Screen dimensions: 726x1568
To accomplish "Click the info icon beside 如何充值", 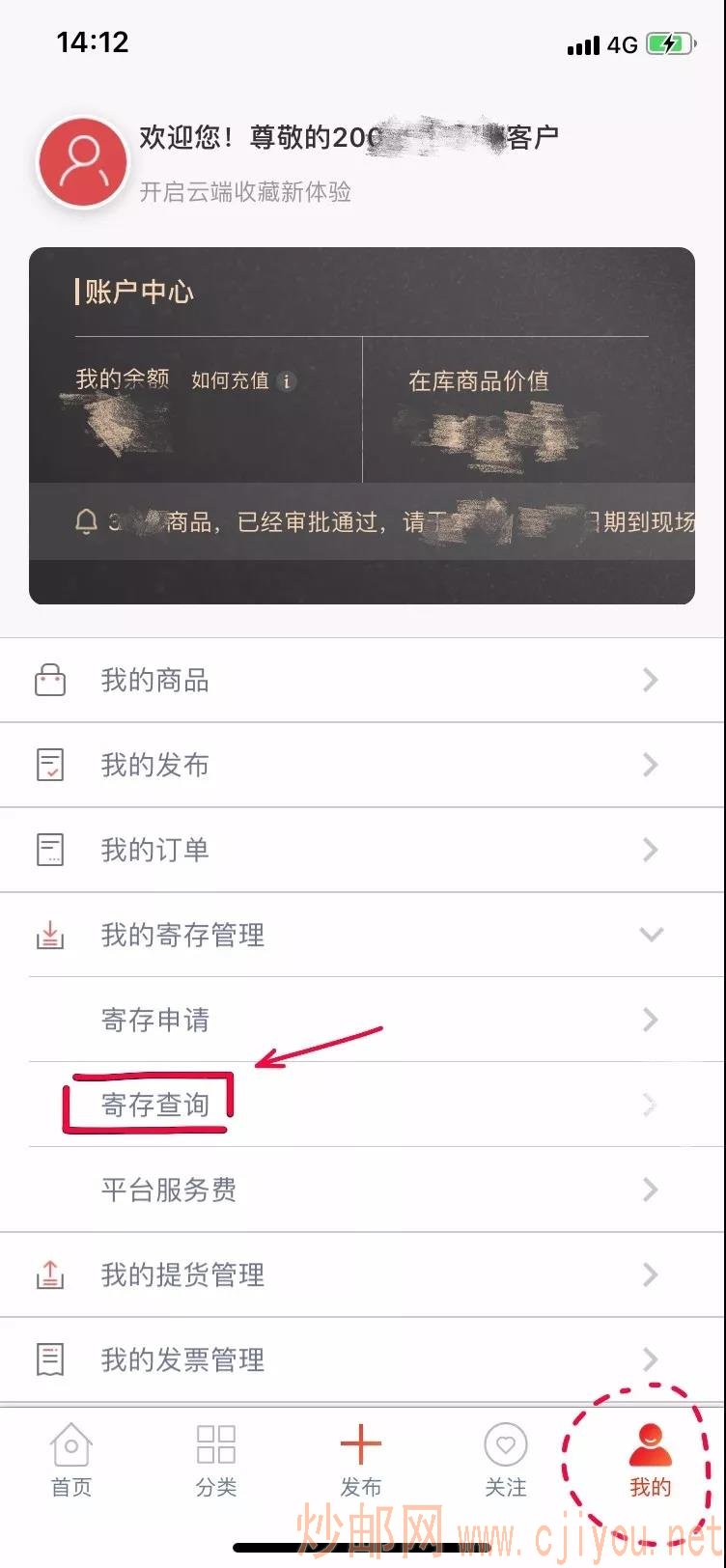I will [x=286, y=381].
